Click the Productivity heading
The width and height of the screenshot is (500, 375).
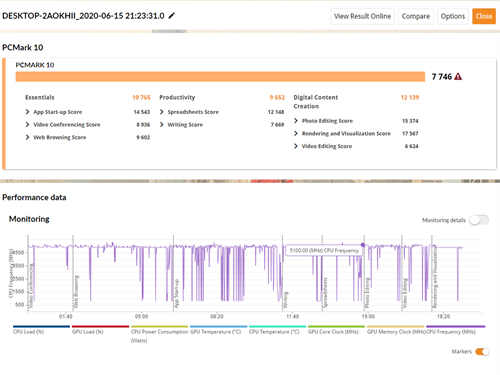point(177,97)
